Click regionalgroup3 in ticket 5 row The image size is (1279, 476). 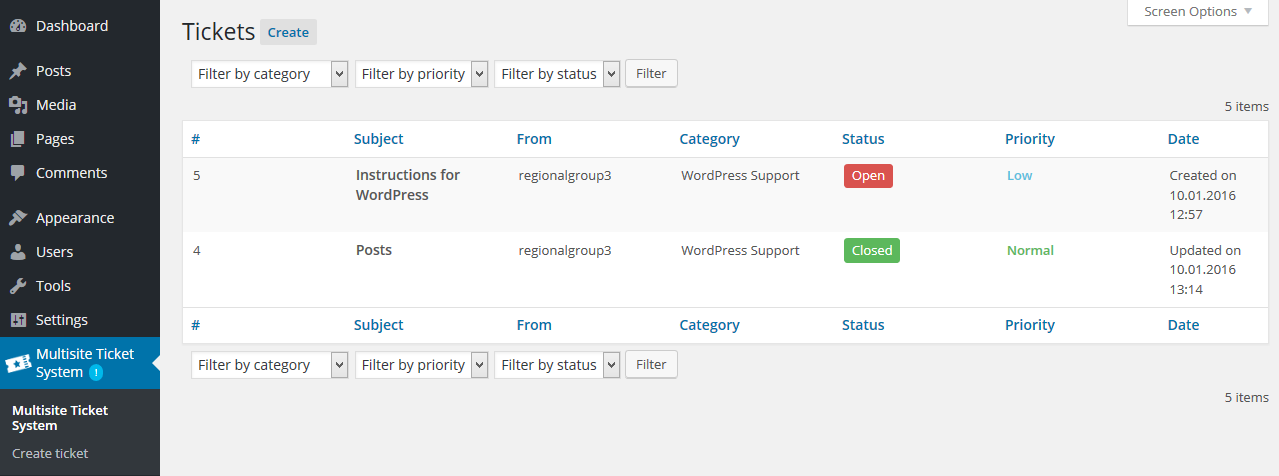[x=565, y=176]
